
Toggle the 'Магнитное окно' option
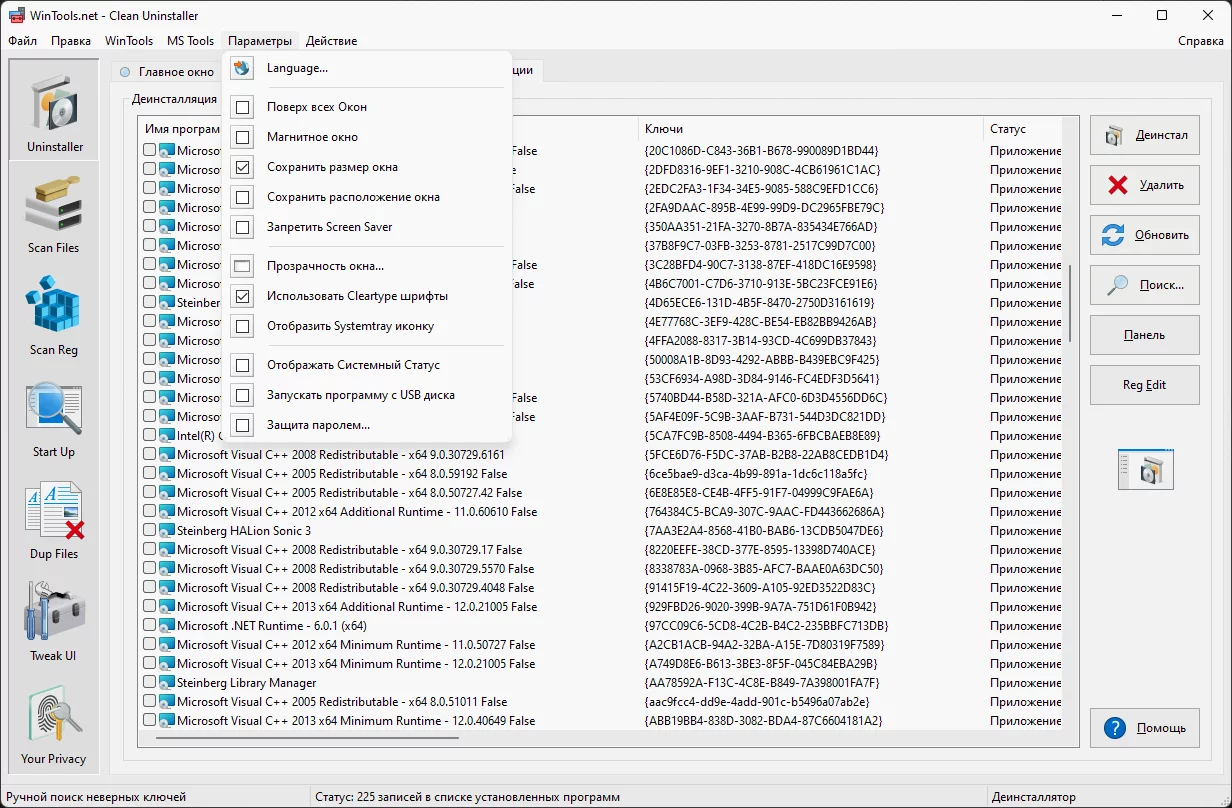[x=242, y=137]
